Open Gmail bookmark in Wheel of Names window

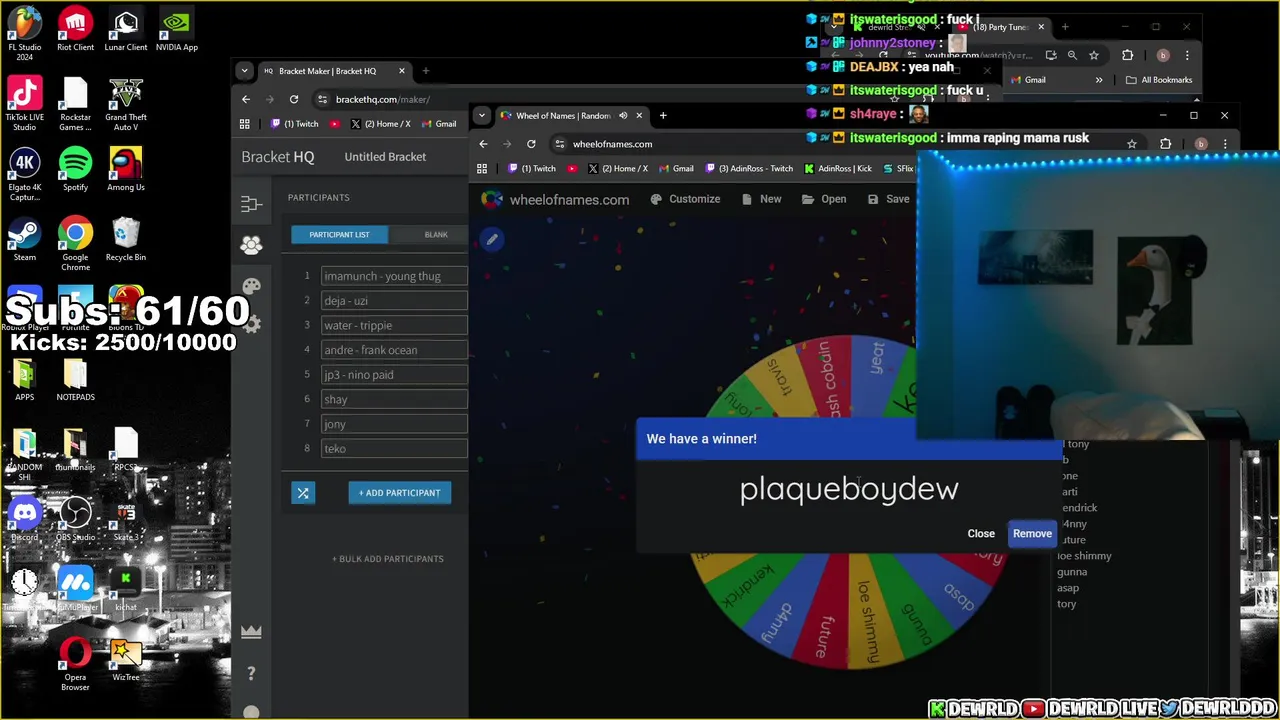676,168
